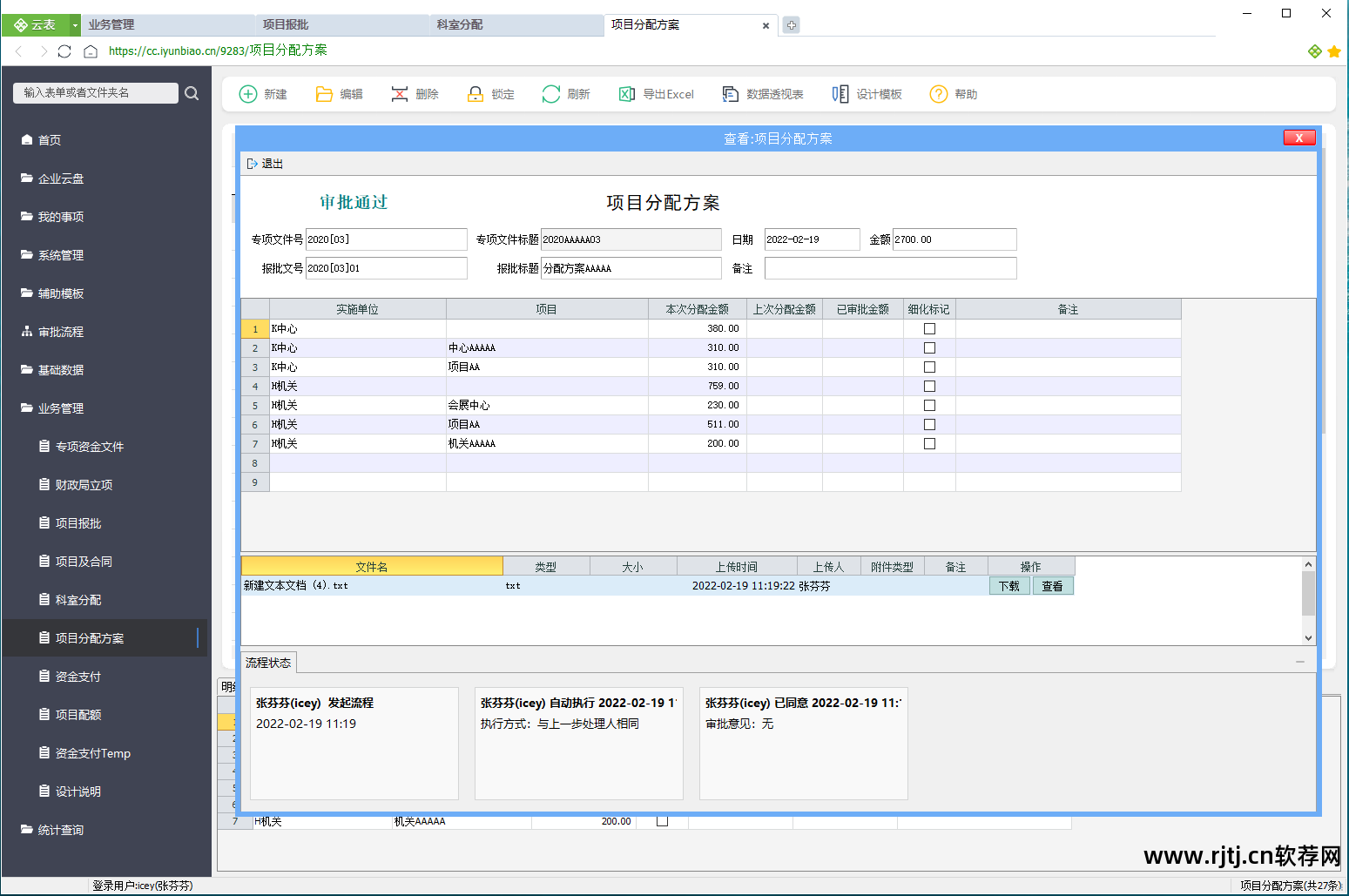Toggle 细化标记 checkbox for 会展中心 row
Viewport: 1349px width, 896px height.
point(929,406)
